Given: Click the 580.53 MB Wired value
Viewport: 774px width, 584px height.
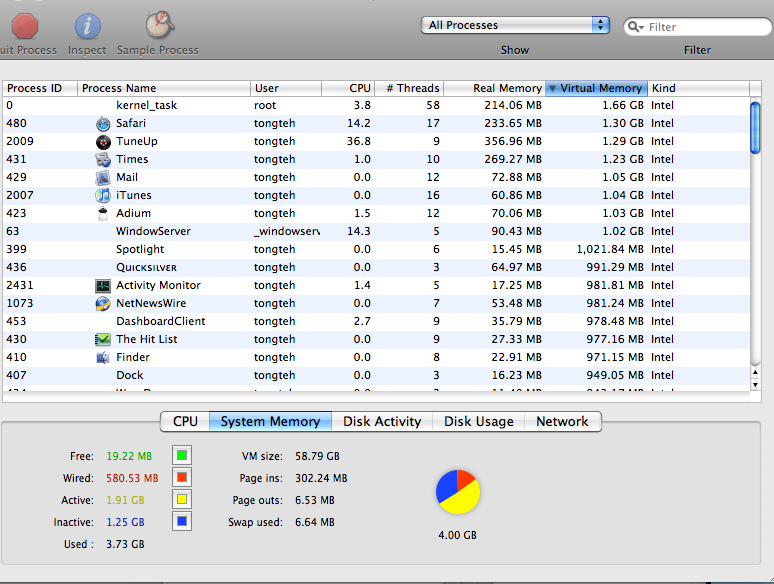Looking at the screenshot, I should [132, 478].
